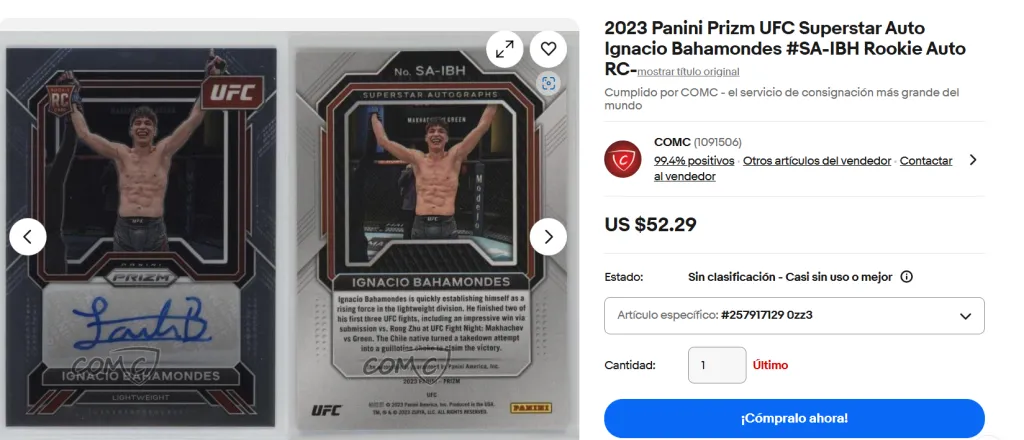
Task: Expand the card image to fullscreen
Action: click(504, 49)
